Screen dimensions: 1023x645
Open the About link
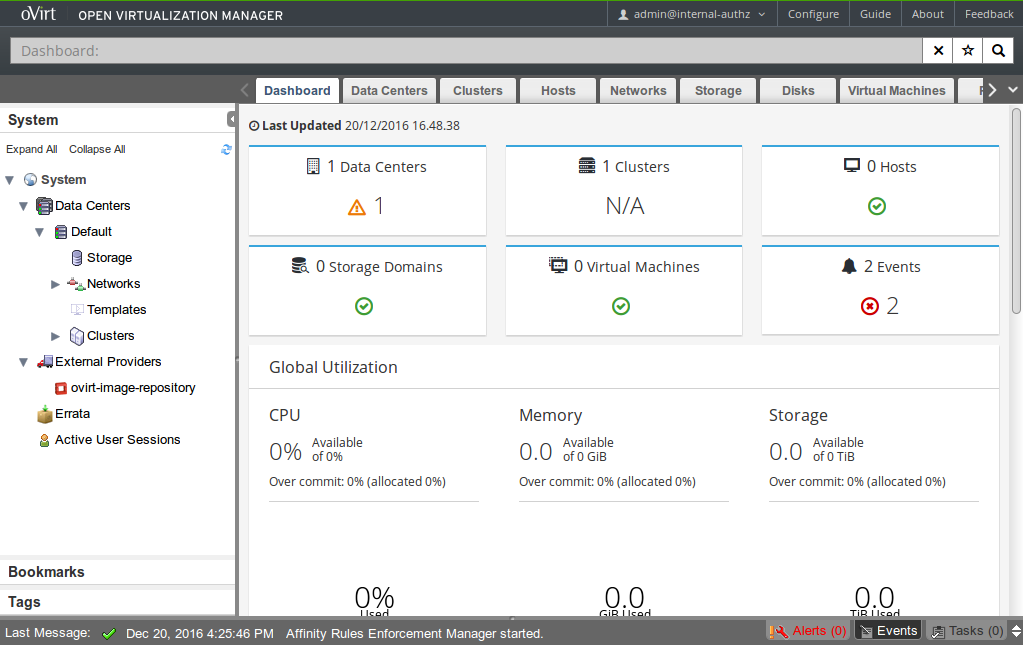[x=928, y=14]
